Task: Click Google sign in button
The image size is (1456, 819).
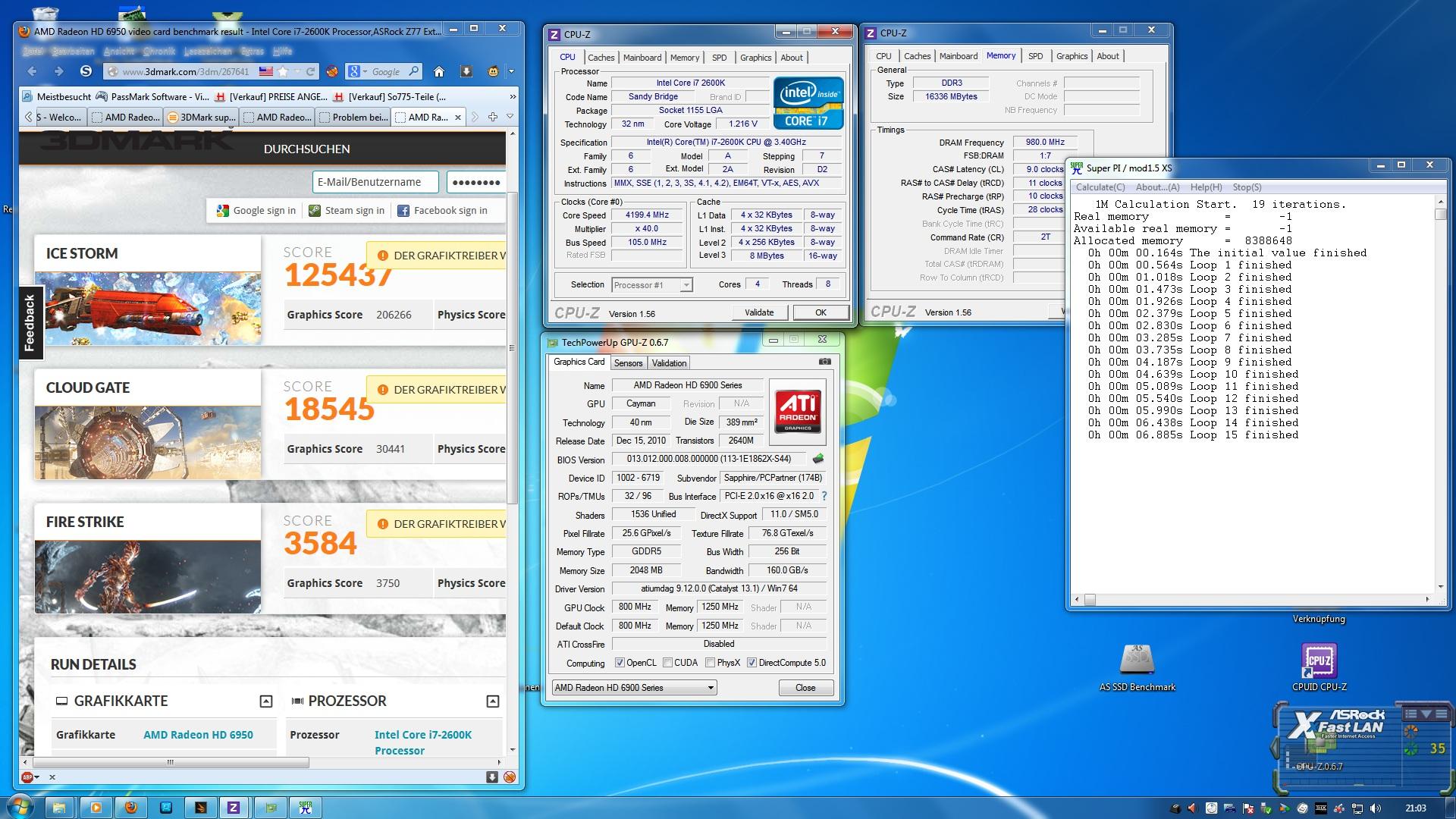Action: pyautogui.click(x=256, y=211)
